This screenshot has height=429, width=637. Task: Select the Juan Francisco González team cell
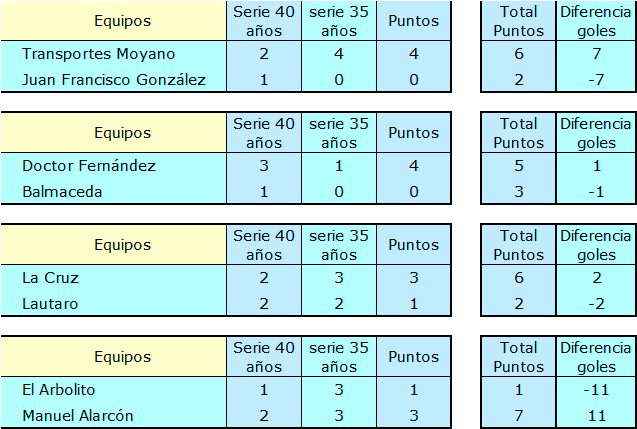coord(114,80)
